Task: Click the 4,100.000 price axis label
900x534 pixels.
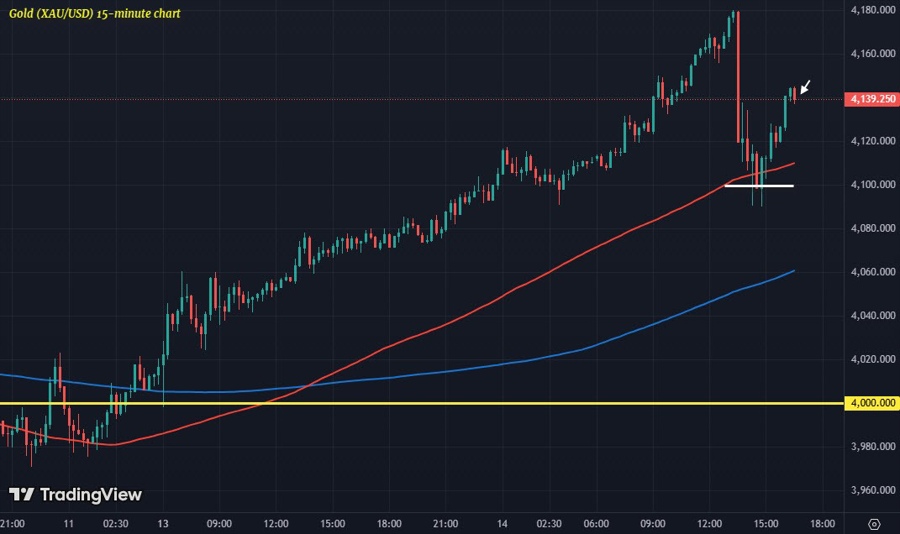Action: [871, 185]
